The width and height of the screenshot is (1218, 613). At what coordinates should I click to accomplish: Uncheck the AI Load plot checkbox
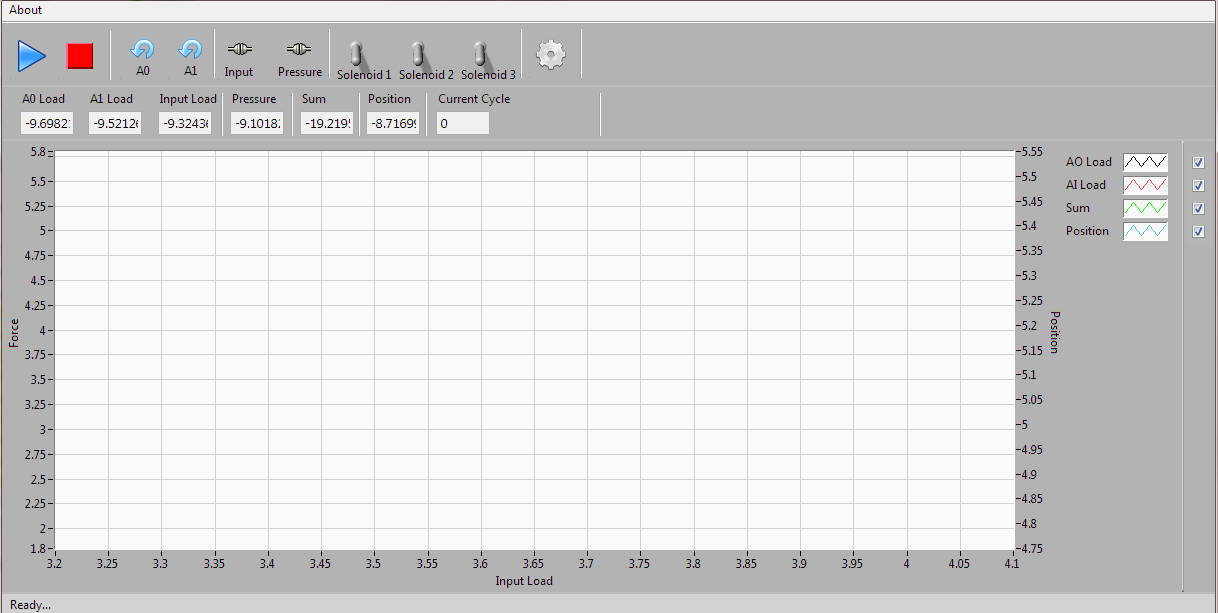(1199, 185)
